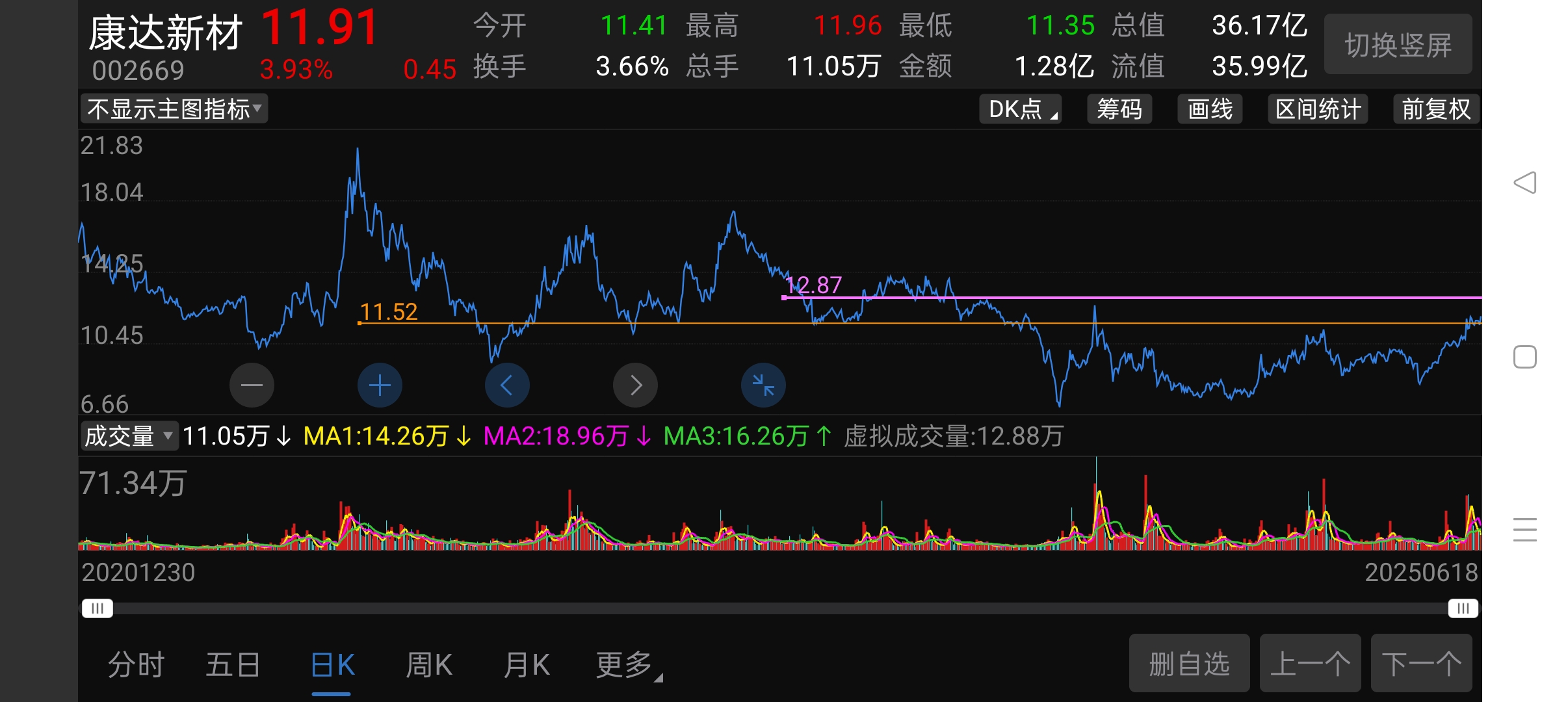The image size is (1568, 702).
Task: Tap the 总手 11.05万 value
Action: point(834,66)
